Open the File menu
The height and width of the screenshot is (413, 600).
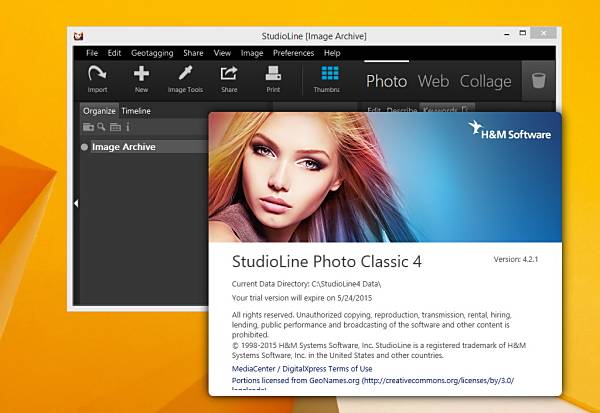[92, 53]
